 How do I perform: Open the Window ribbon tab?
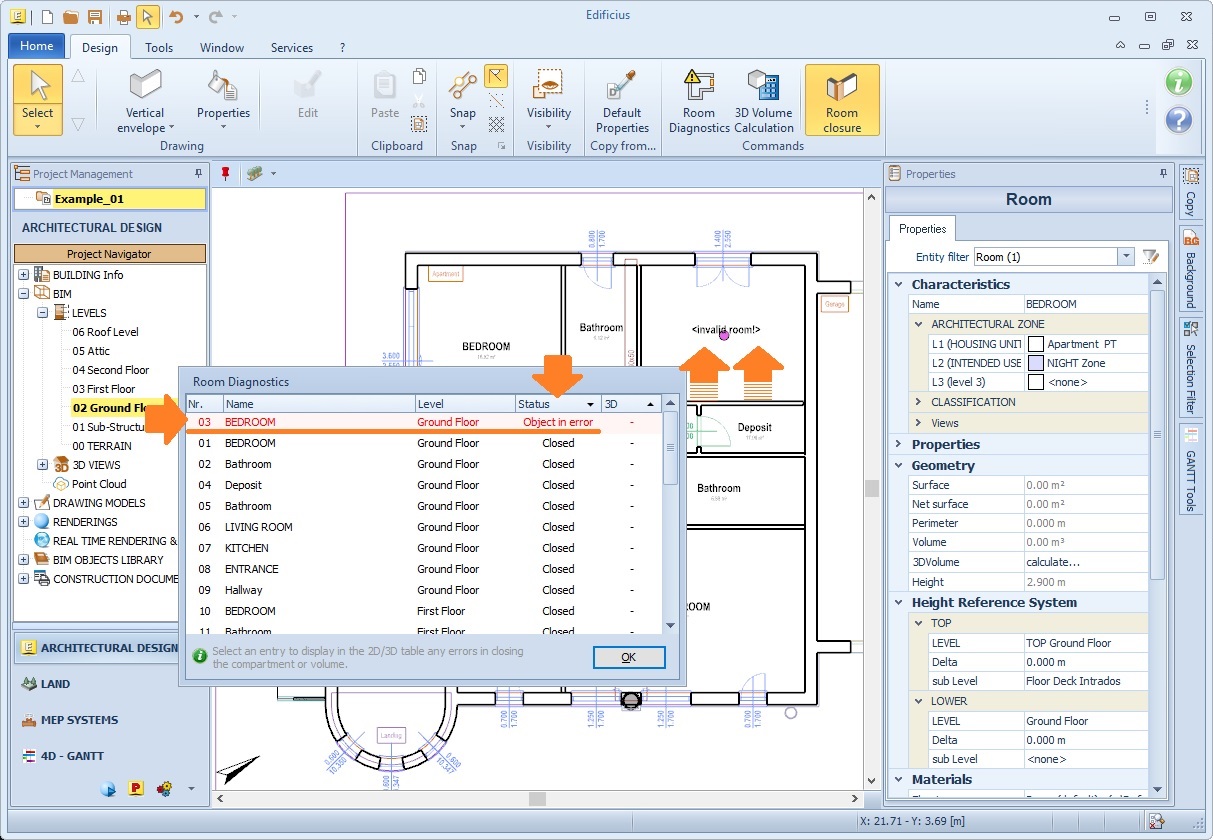pos(222,47)
